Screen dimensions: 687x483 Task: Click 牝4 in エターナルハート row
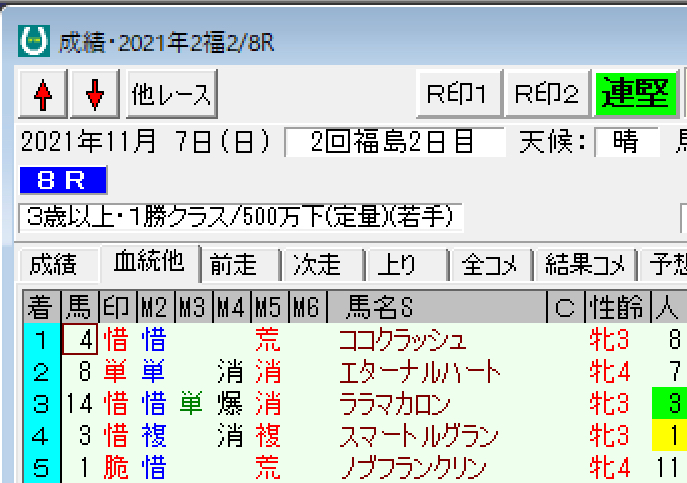click(x=609, y=372)
